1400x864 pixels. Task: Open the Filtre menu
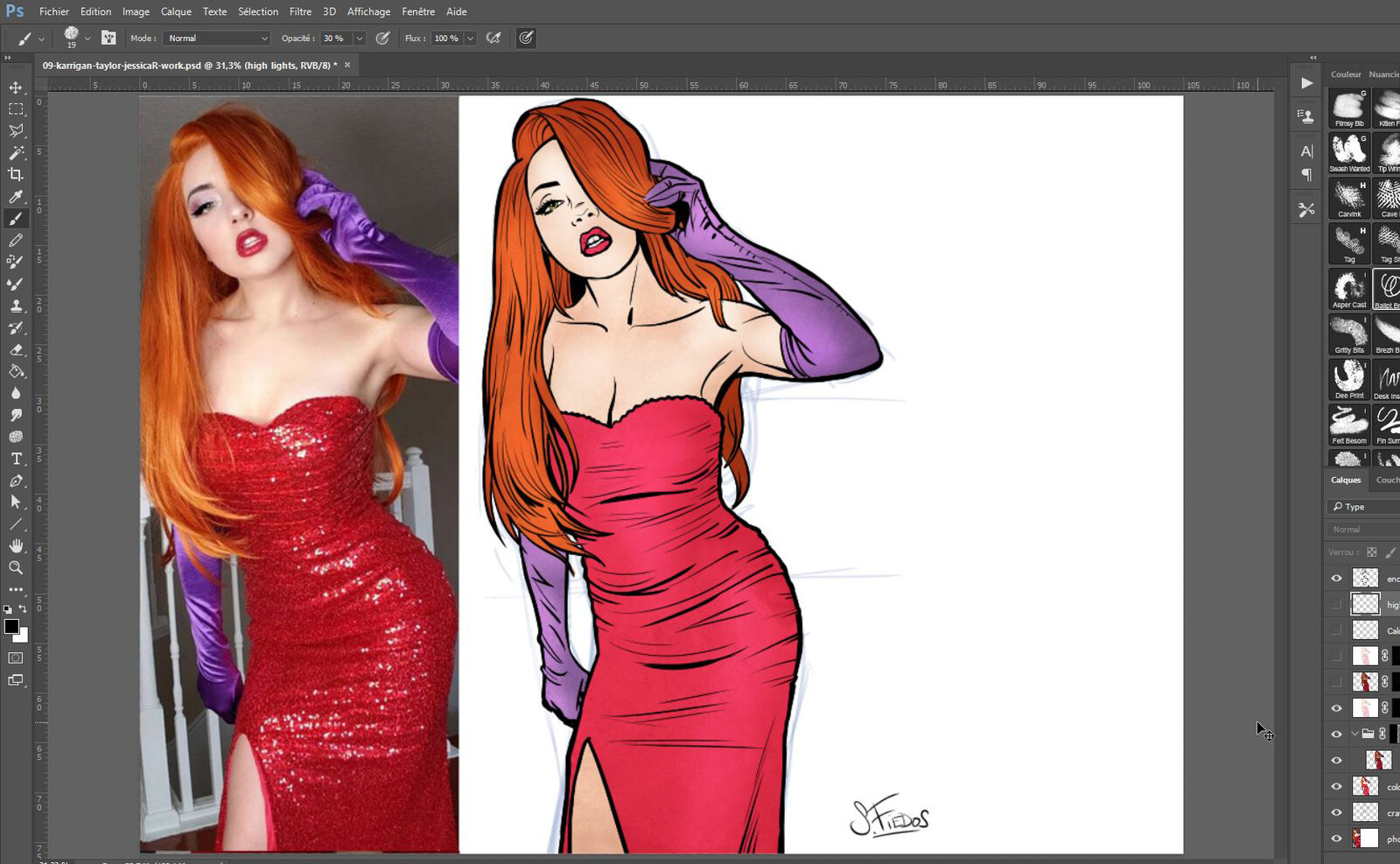click(300, 11)
